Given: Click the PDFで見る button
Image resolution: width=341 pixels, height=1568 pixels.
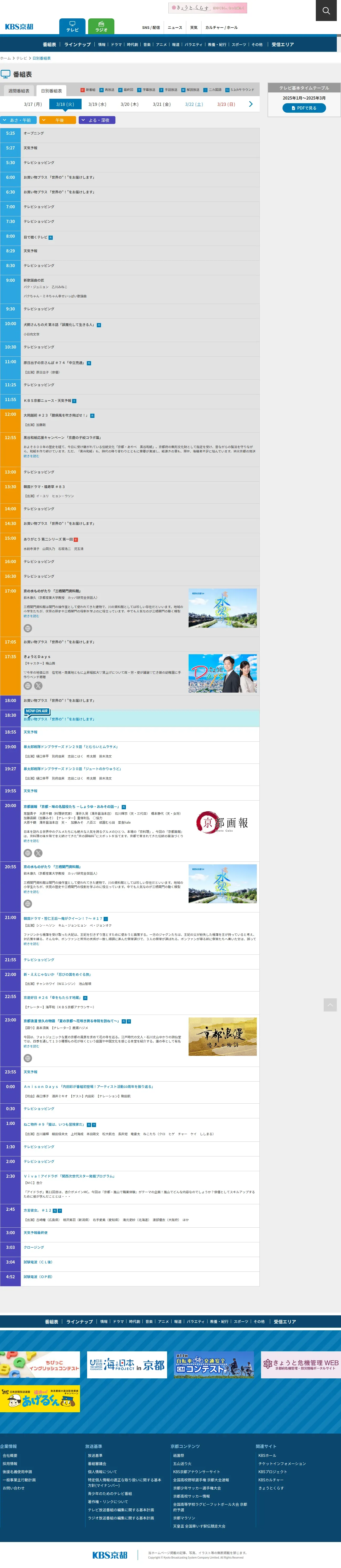Looking at the screenshot, I should coord(304,108).
